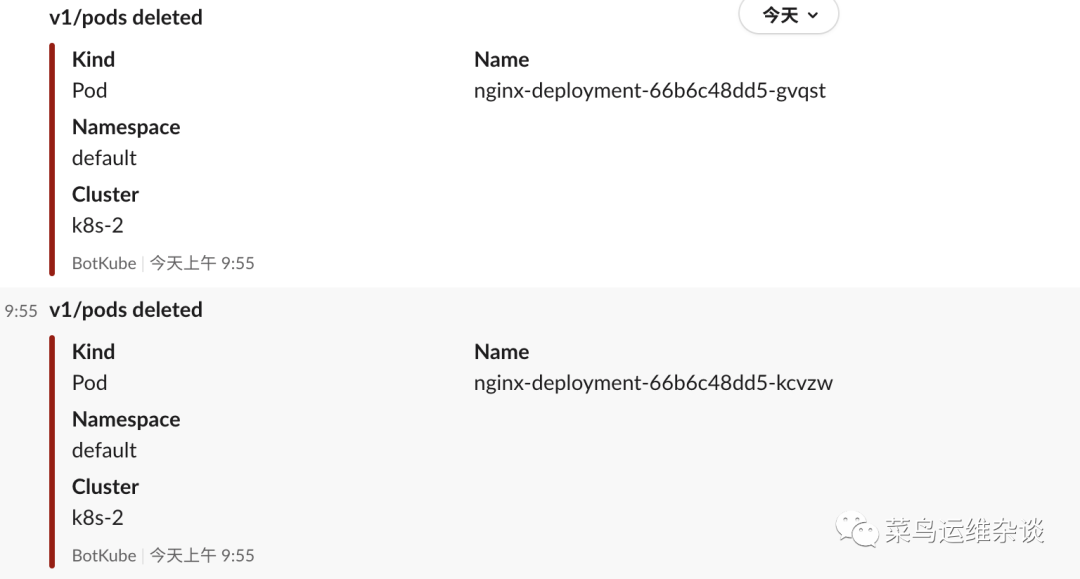Click the default namespace value in first message

coord(104,158)
